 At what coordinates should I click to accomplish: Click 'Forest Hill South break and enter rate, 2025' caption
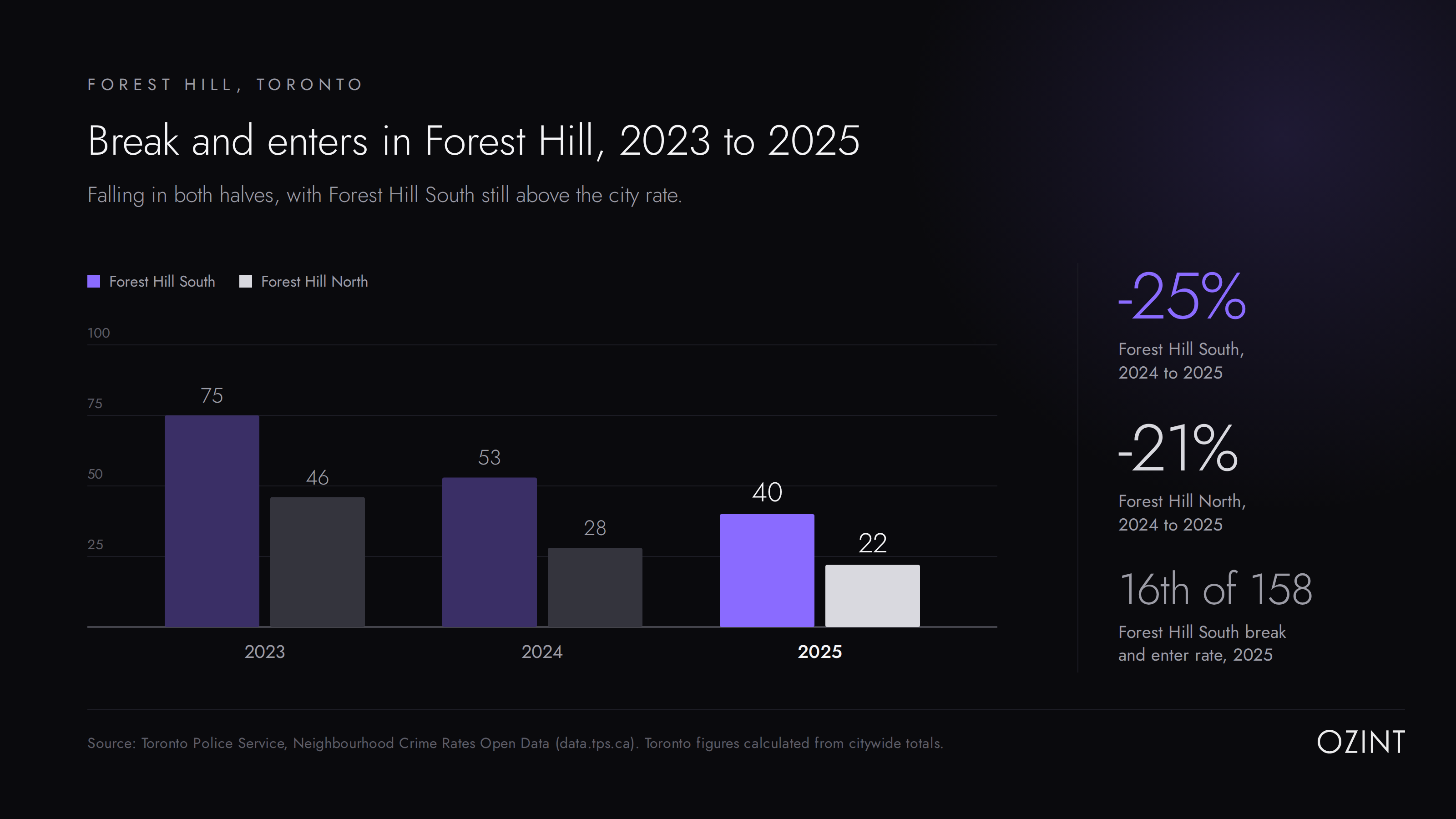(x=1202, y=643)
